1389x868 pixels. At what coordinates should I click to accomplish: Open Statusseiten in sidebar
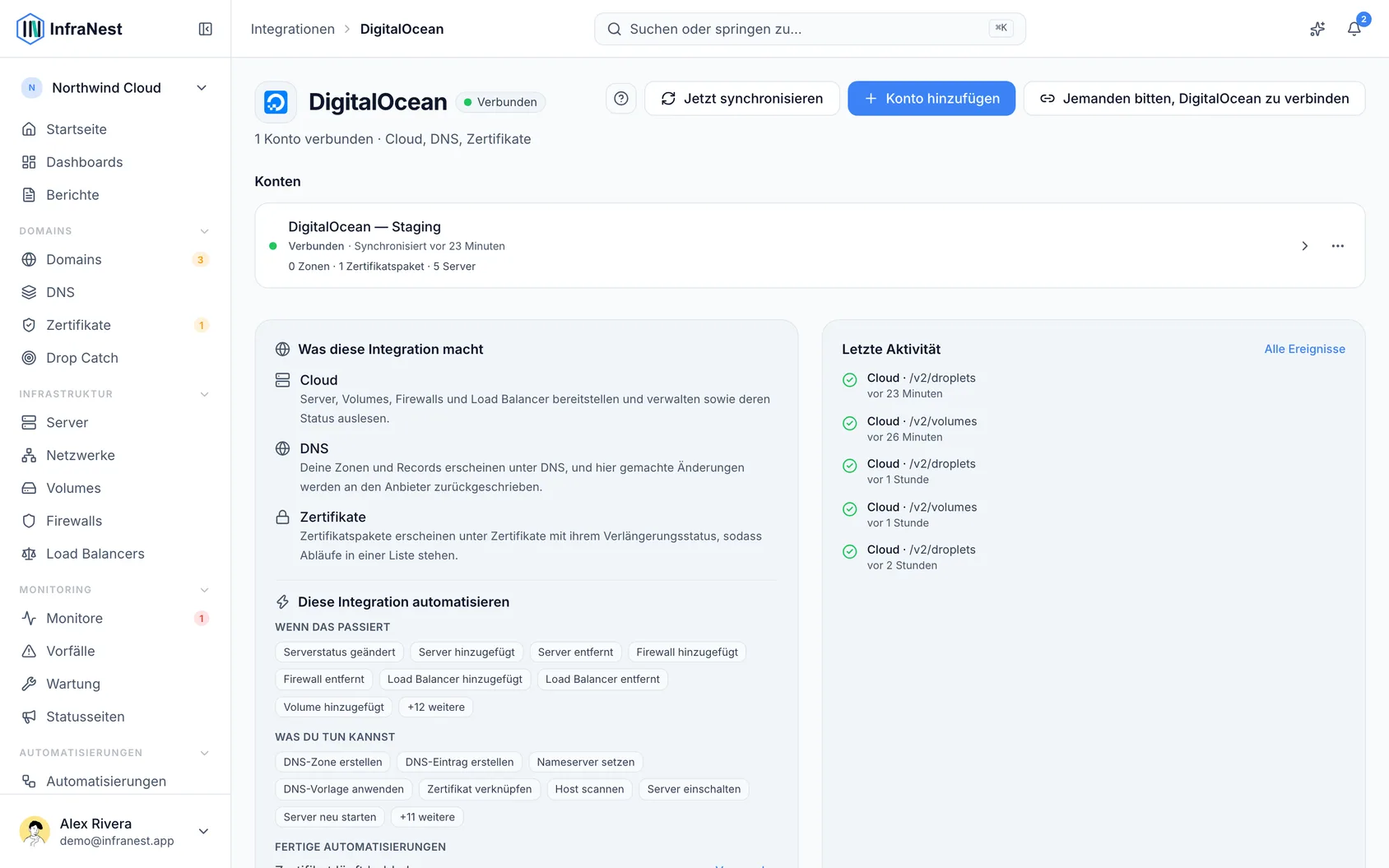click(115, 717)
